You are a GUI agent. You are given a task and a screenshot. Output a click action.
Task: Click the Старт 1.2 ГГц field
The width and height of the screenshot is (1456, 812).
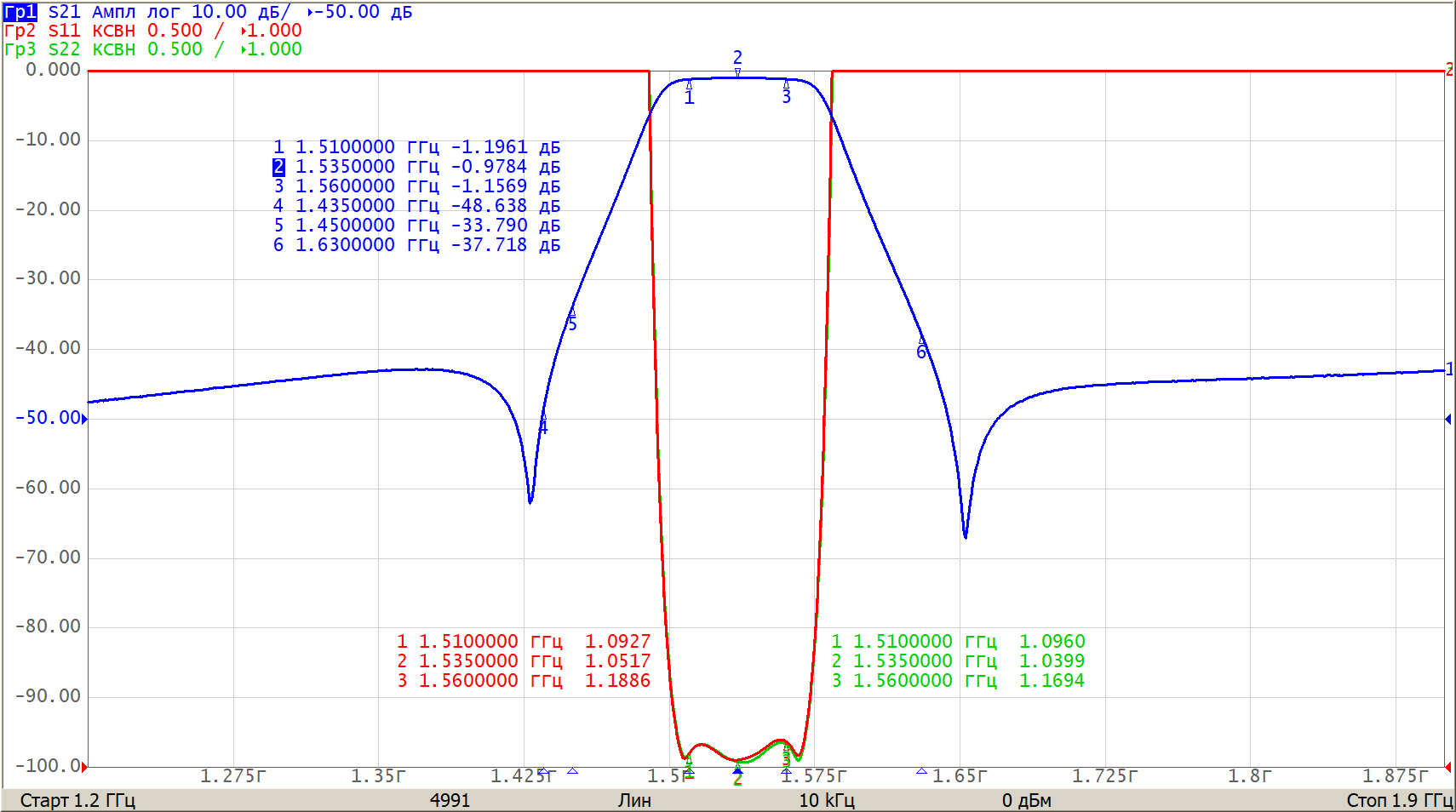click(77, 800)
